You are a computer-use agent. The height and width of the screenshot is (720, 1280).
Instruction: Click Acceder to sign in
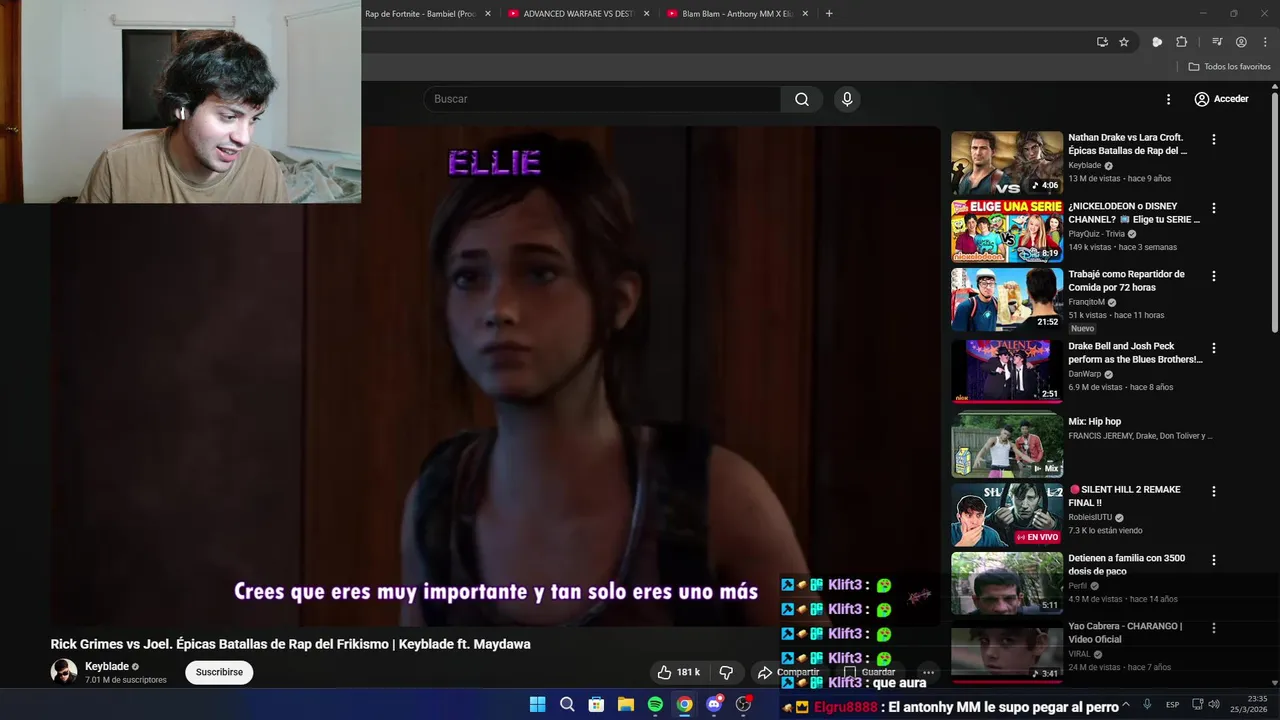pos(1221,99)
